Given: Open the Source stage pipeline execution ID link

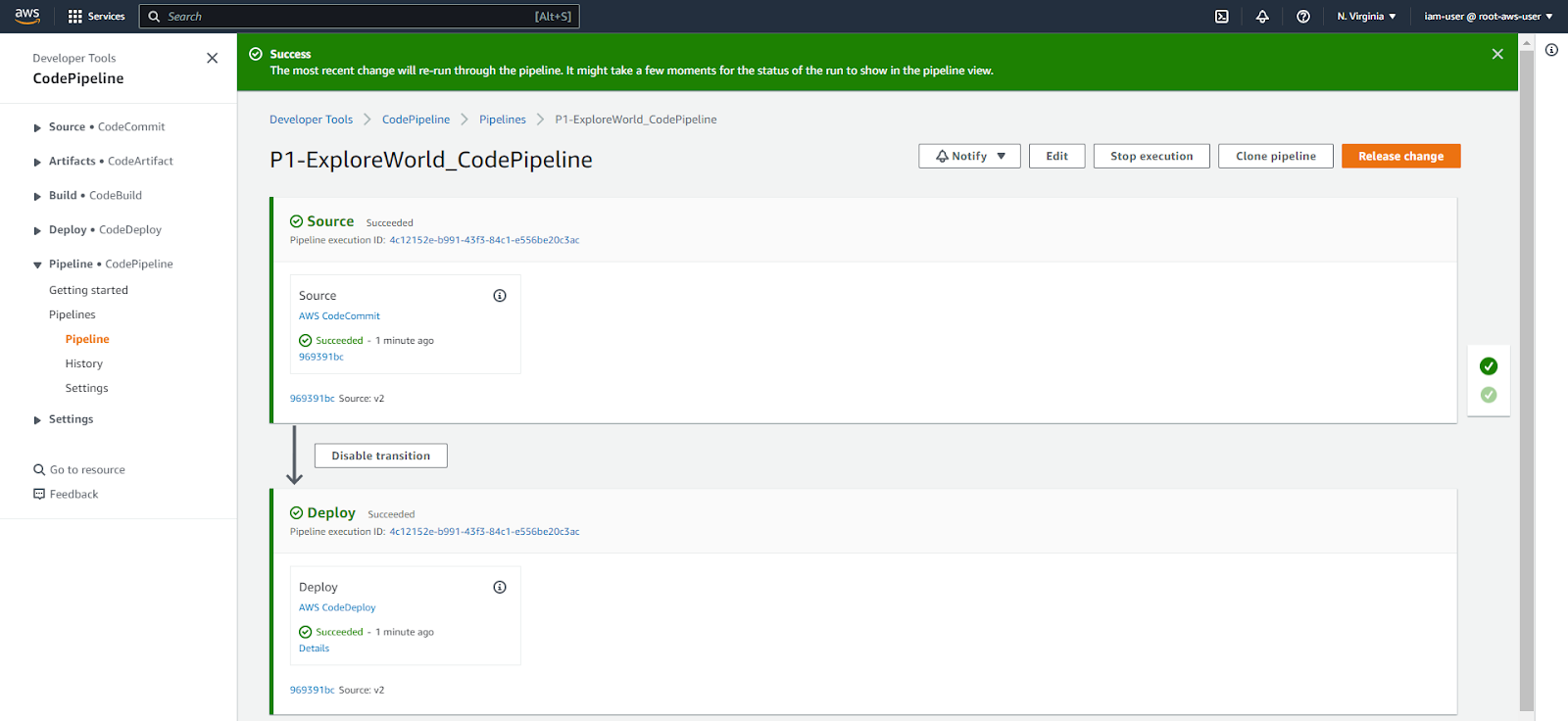Looking at the screenshot, I should (x=484, y=240).
